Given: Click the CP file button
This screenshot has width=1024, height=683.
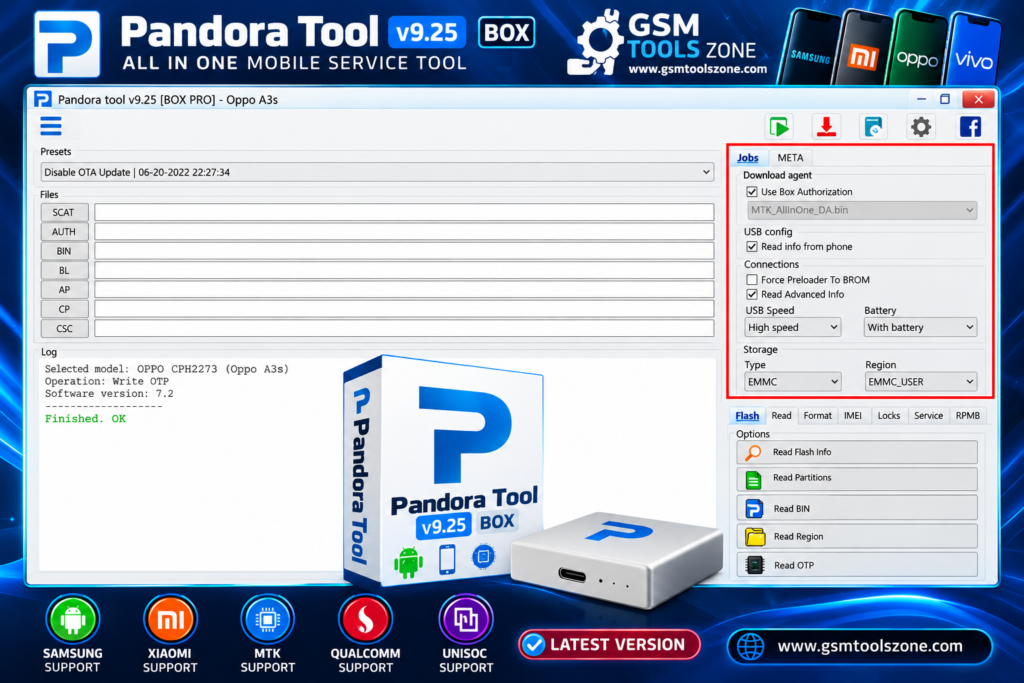Looking at the screenshot, I should (x=64, y=309).
